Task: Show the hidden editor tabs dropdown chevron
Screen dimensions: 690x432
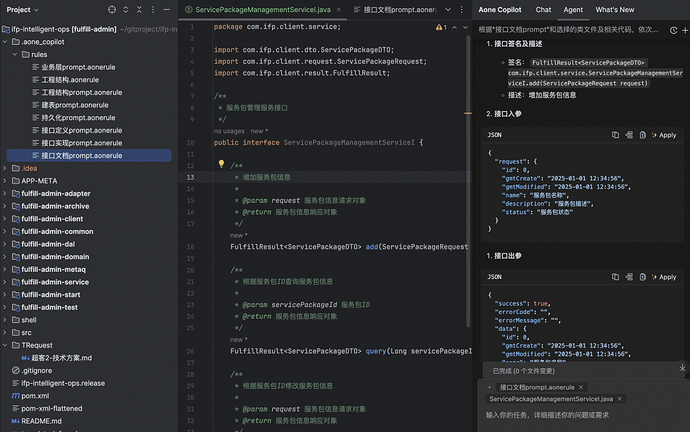Action: tap(448, 9)
